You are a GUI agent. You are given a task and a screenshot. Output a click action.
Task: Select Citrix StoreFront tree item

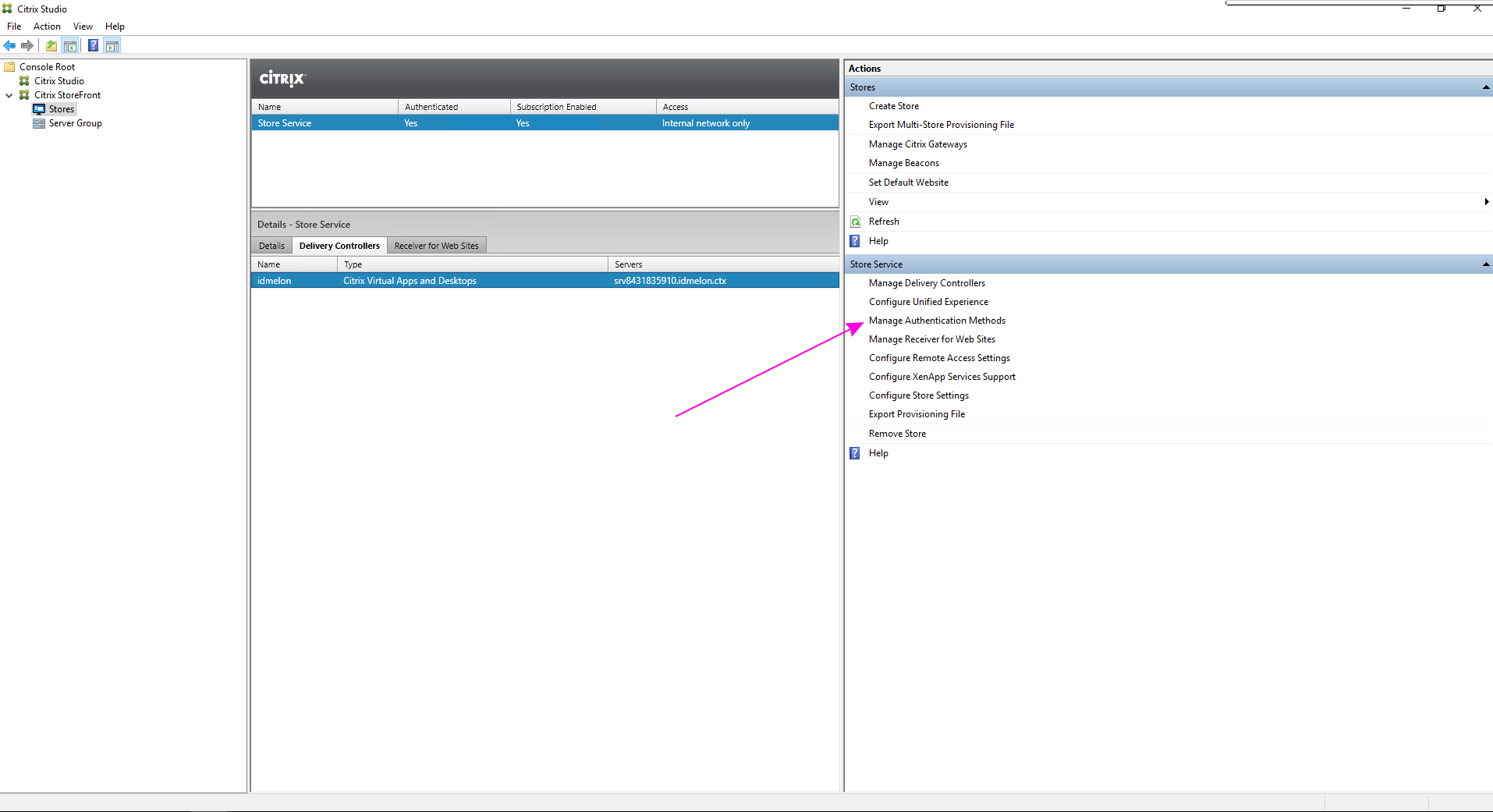[x=67, y=95]
